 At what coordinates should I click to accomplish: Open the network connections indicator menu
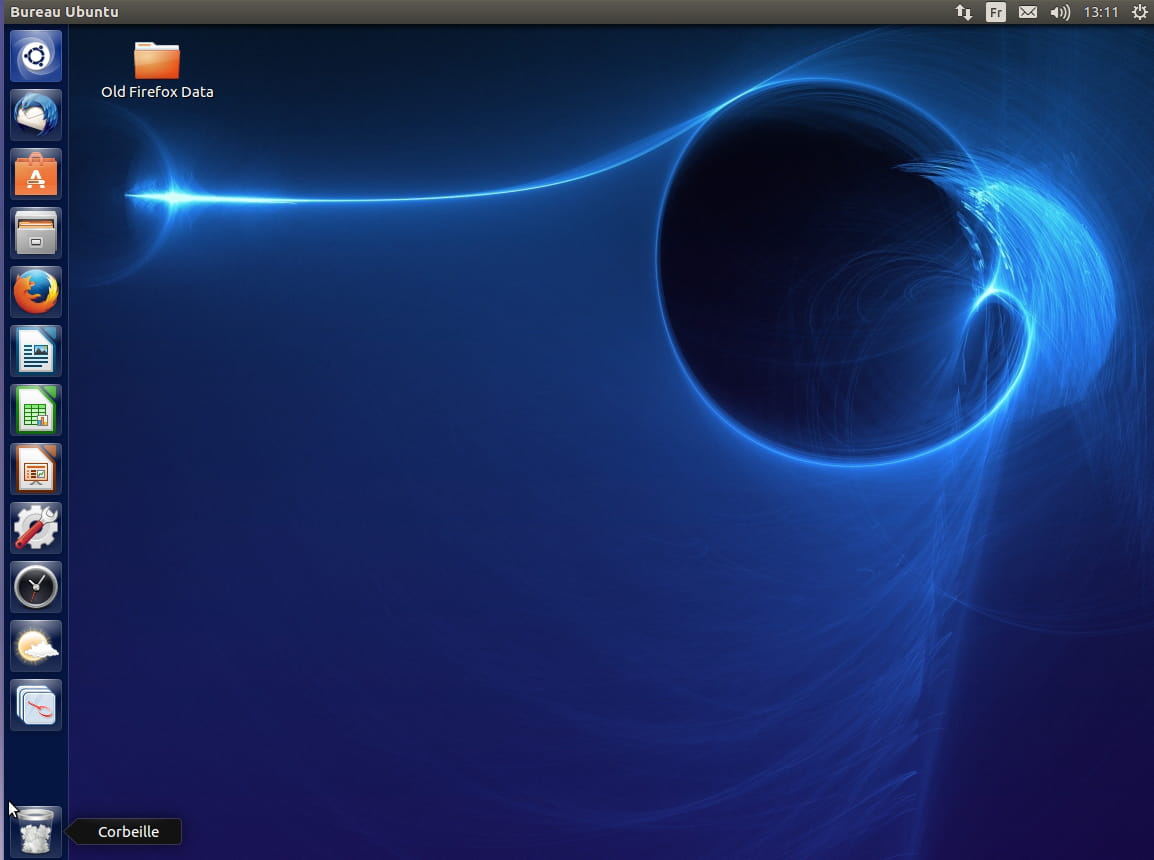(963, 12)
